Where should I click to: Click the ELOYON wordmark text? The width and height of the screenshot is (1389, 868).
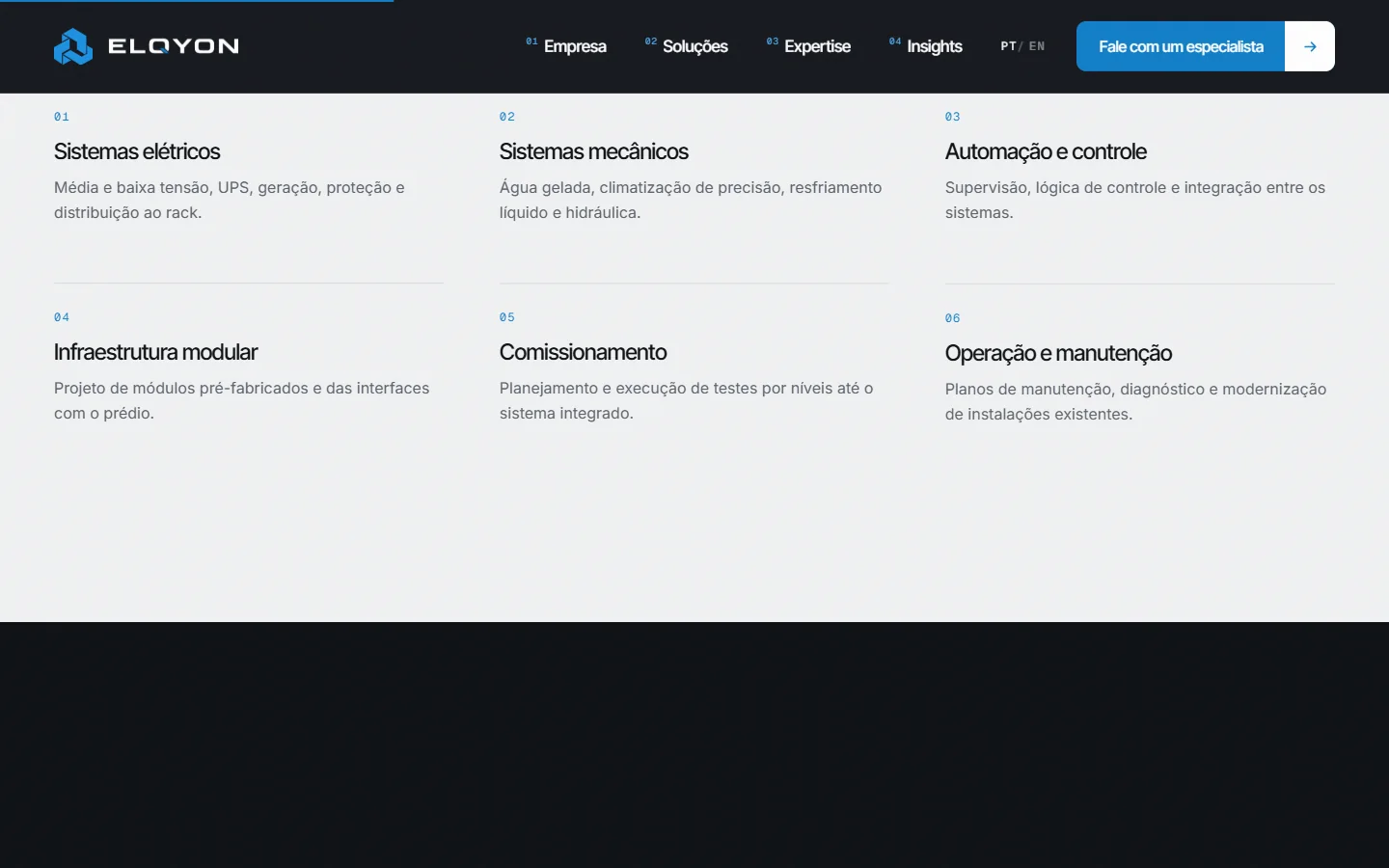(174, 46)
